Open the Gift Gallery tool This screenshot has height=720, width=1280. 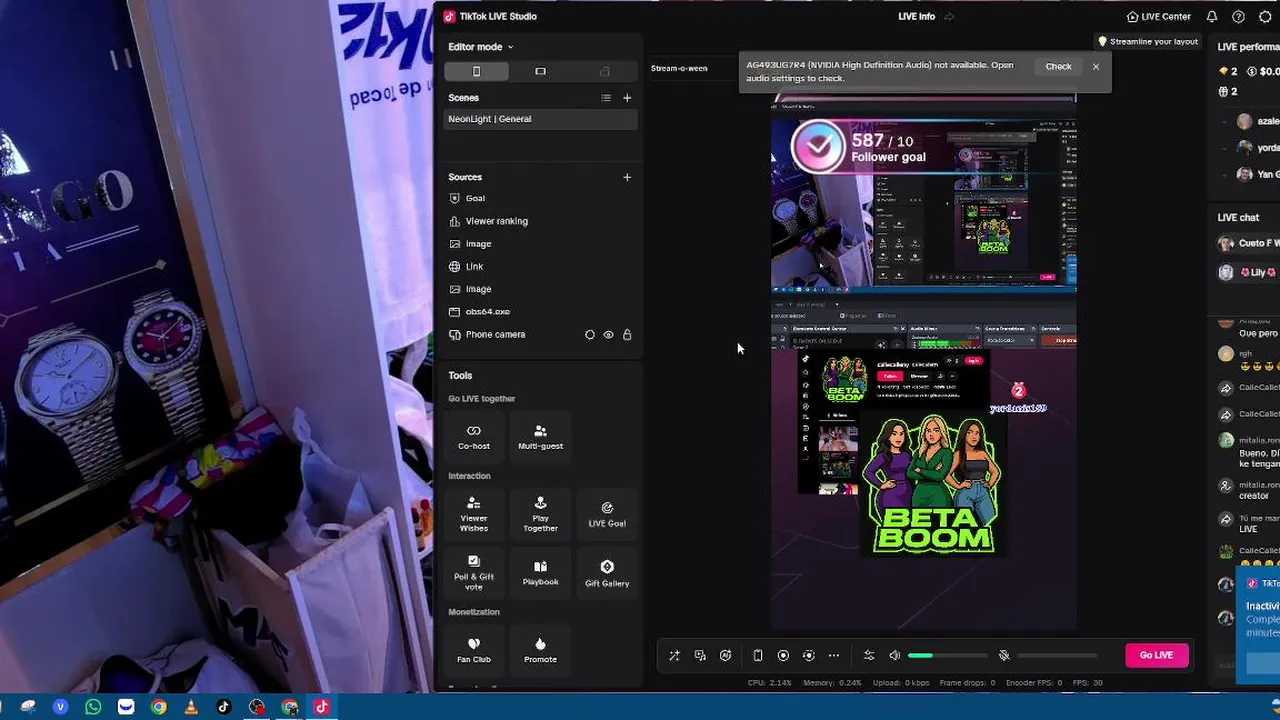[607, 573]
